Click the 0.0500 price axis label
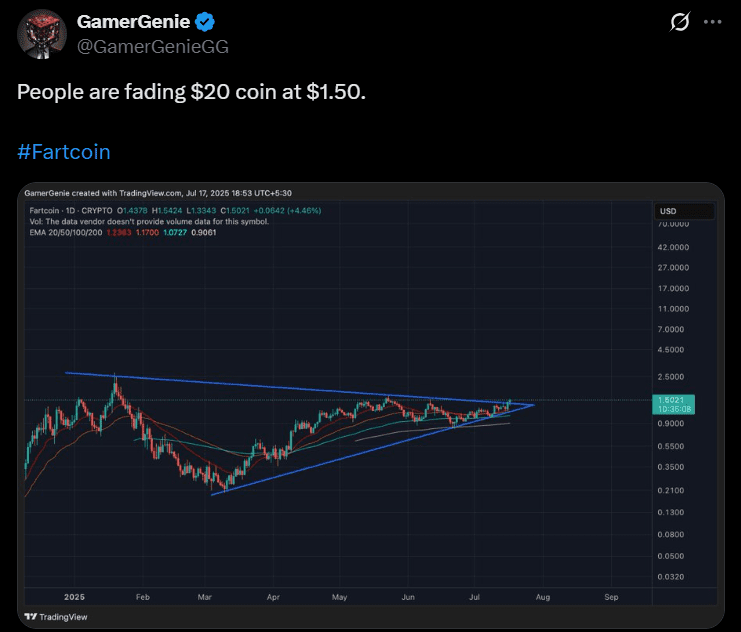This screenshot has width=741, height=632. point(671,556)
